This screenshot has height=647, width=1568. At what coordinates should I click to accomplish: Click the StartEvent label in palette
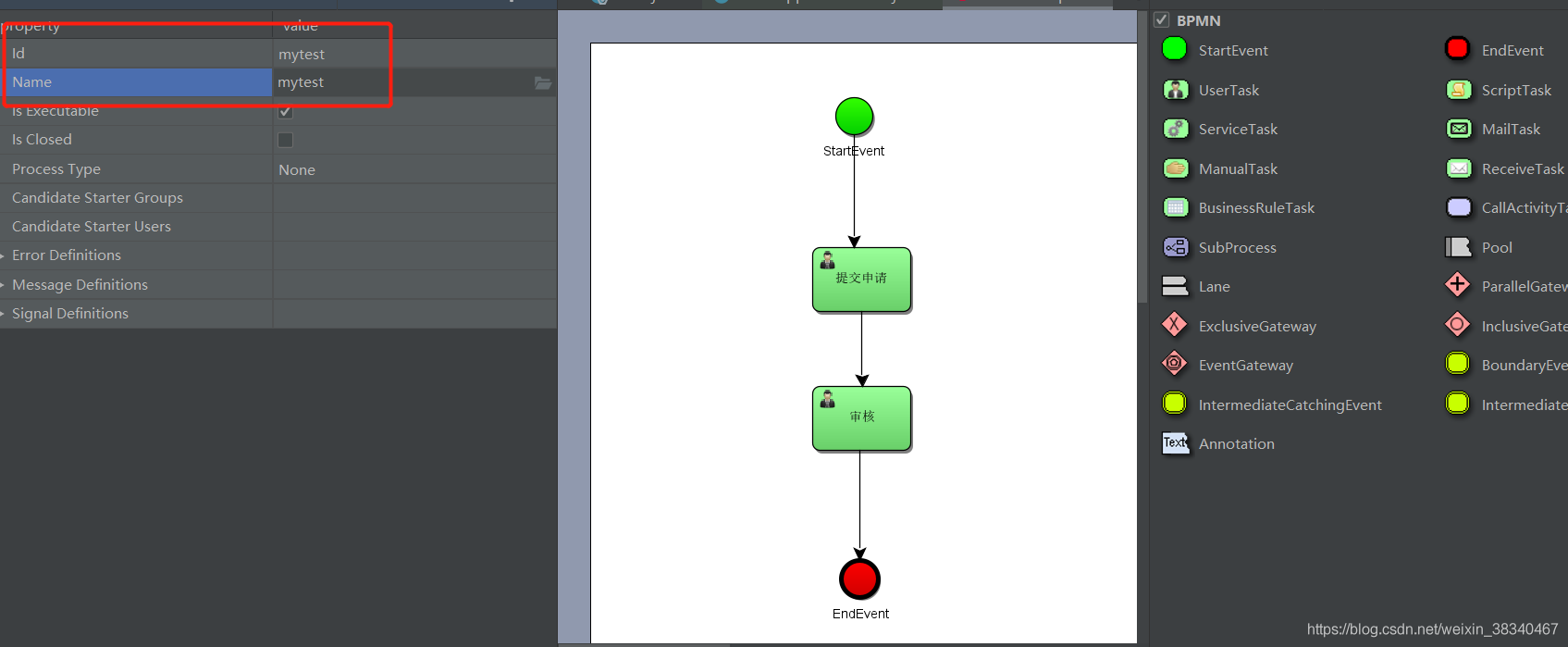point(1233,51)
